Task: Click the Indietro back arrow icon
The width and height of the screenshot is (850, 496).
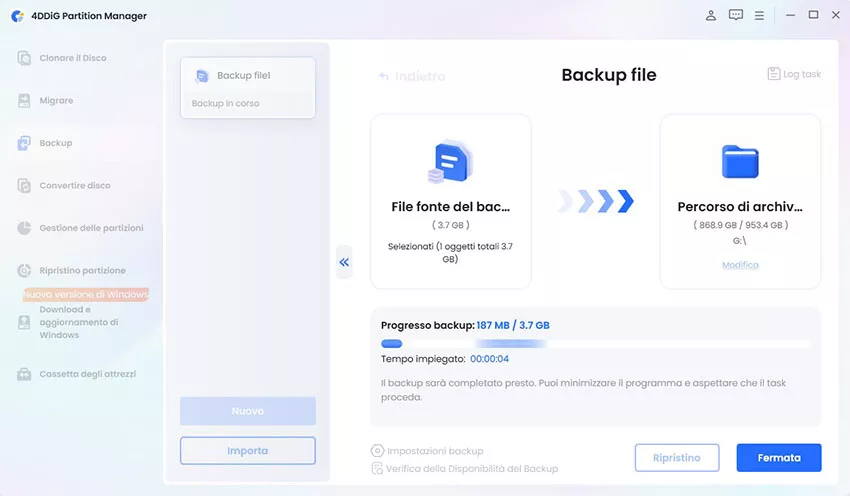Action: [x=383, y=76]
